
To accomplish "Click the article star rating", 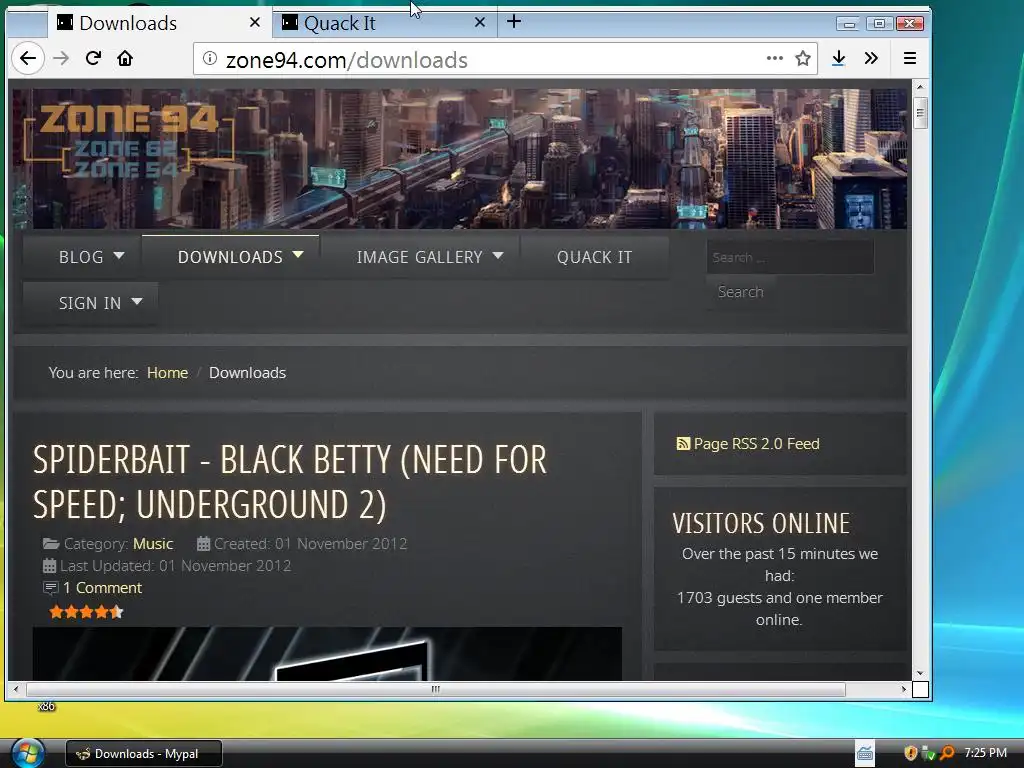I will click(x=86, y=612).
